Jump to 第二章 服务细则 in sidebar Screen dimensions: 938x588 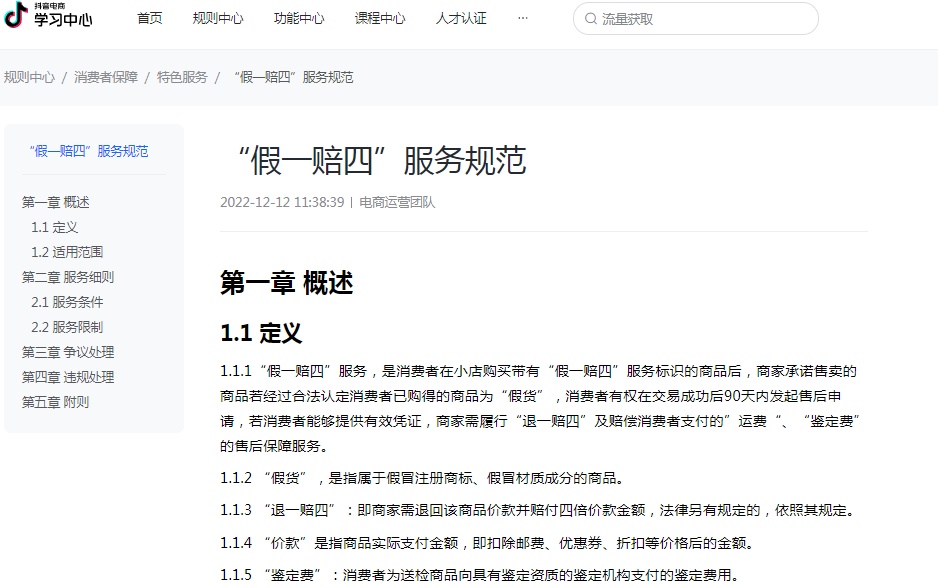pyautogui.click(x=68, y=277)
